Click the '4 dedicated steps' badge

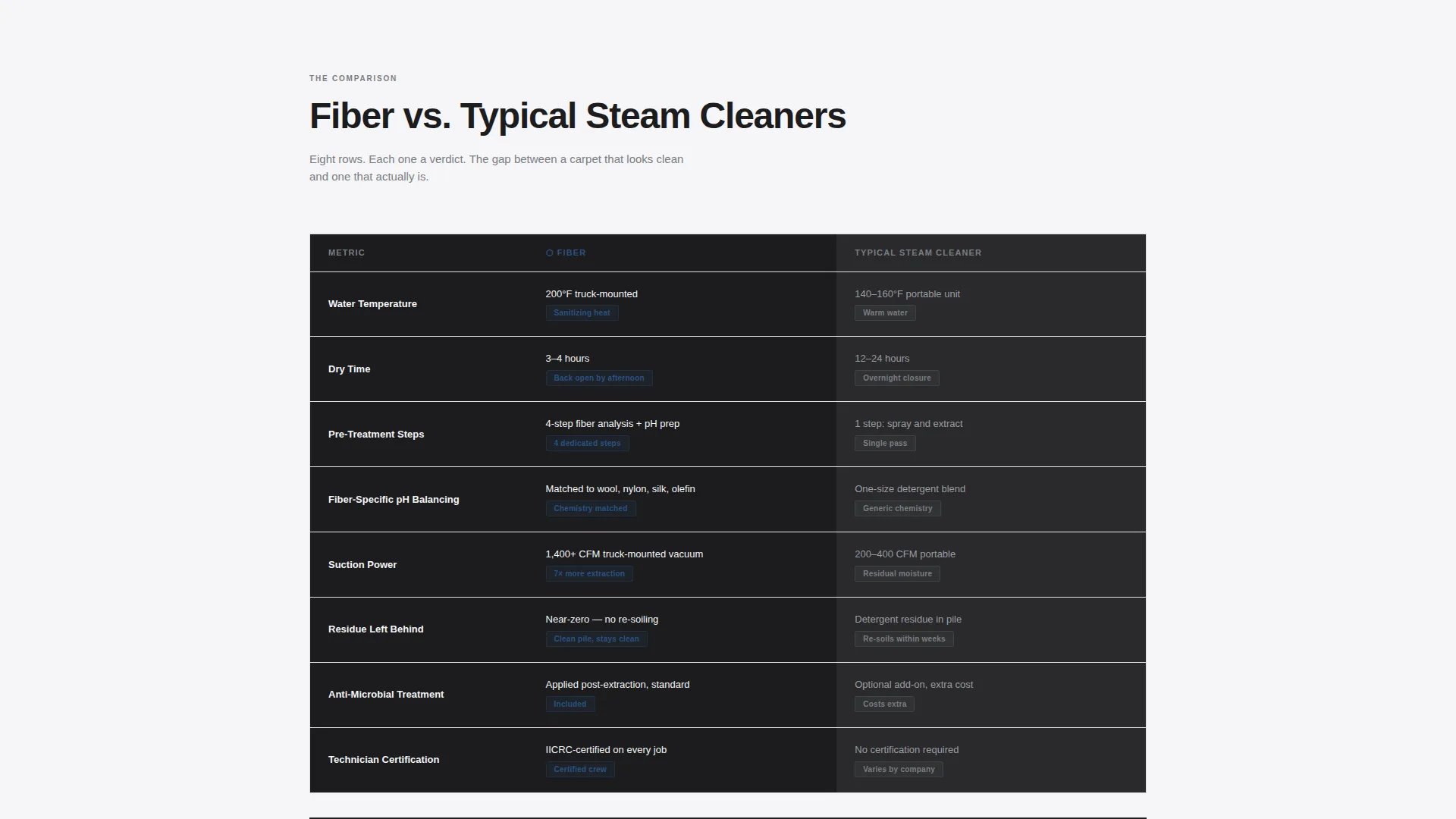(587, 444)
